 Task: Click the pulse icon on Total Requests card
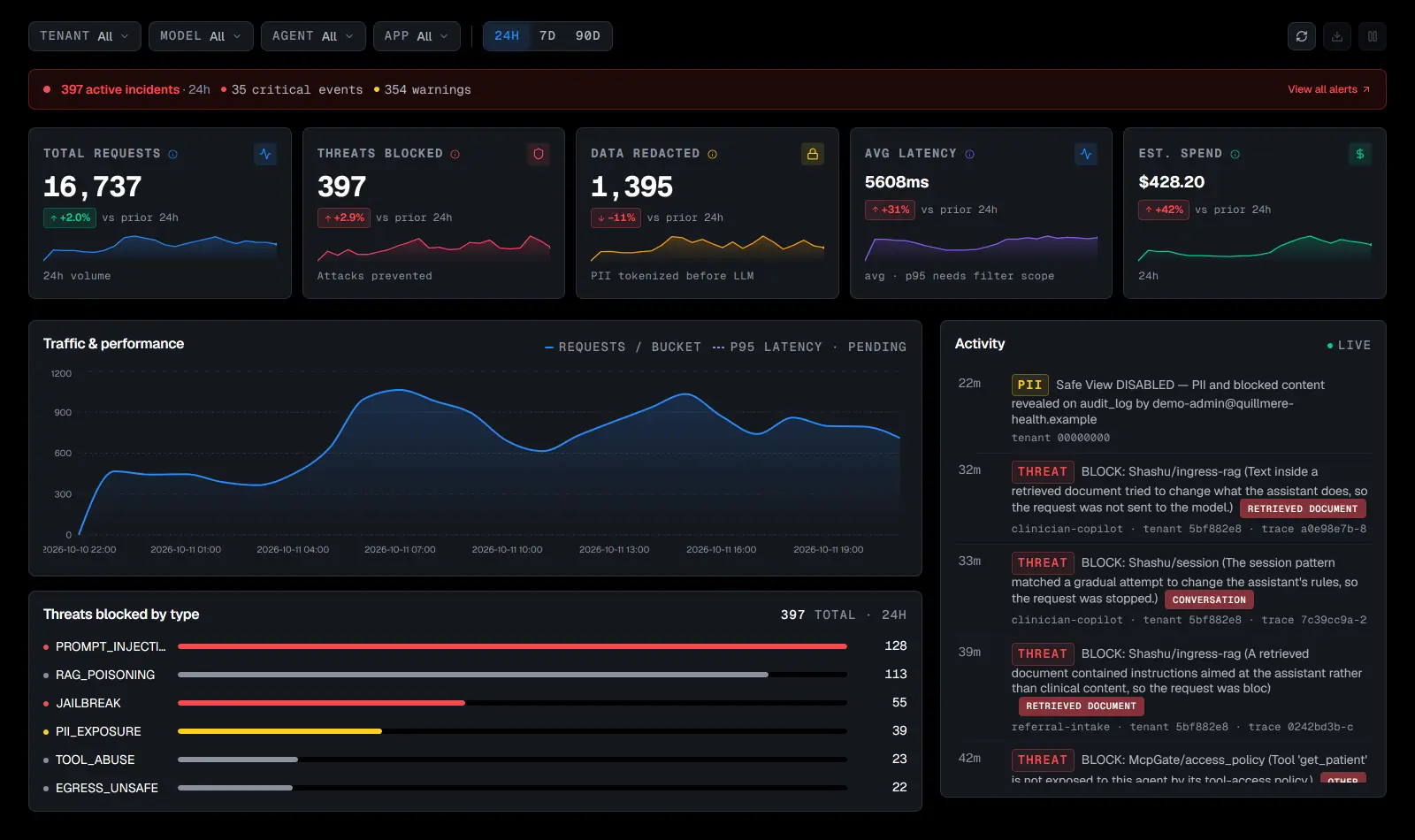265,154
